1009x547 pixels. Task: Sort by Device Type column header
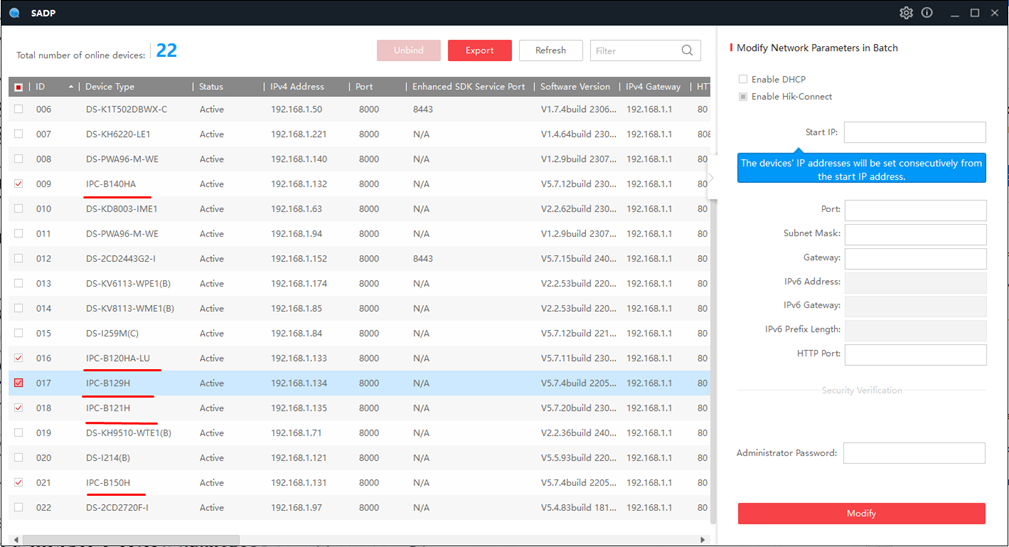[110, 87]
